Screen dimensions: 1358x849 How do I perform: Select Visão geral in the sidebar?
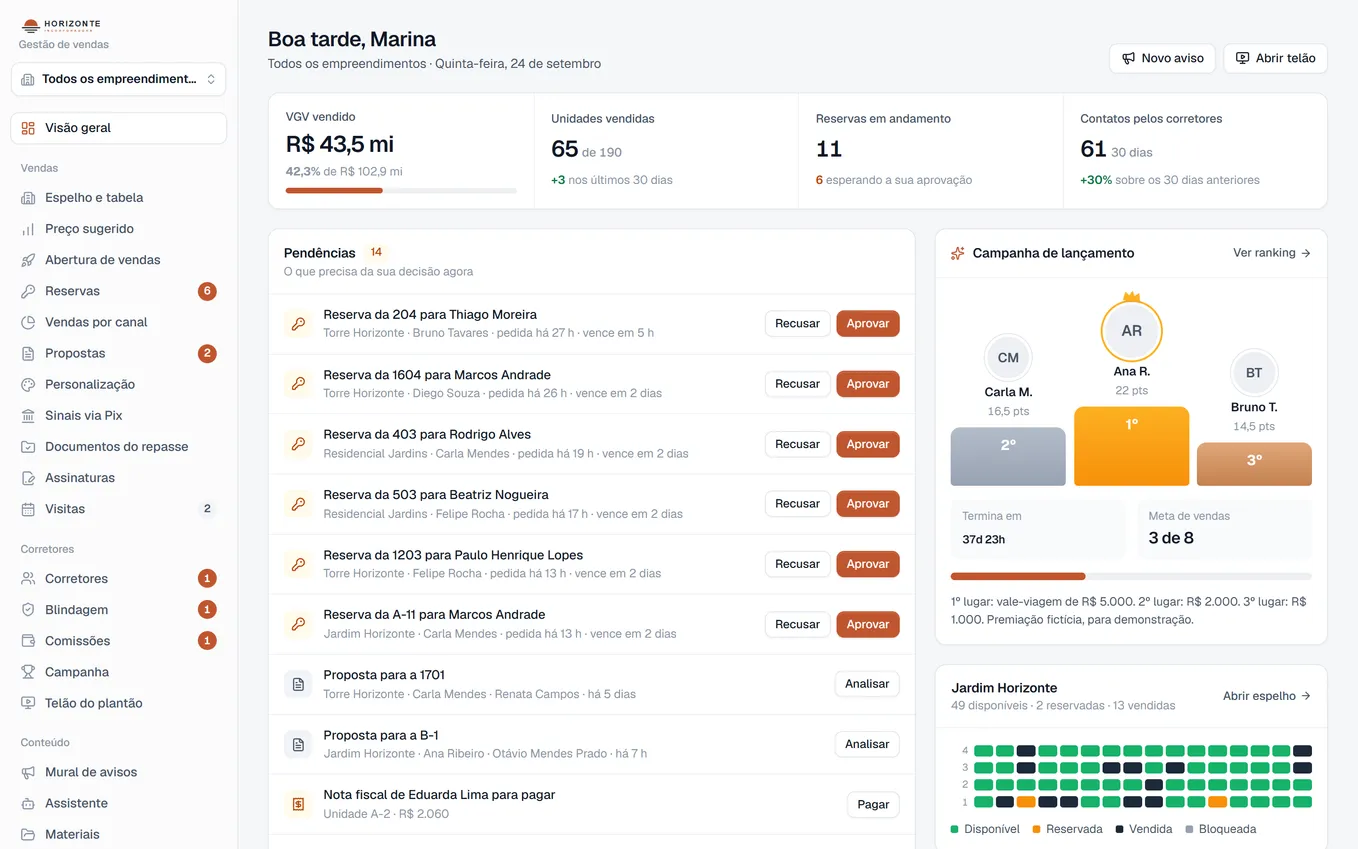pyautogui.click(x=118, y=128)
